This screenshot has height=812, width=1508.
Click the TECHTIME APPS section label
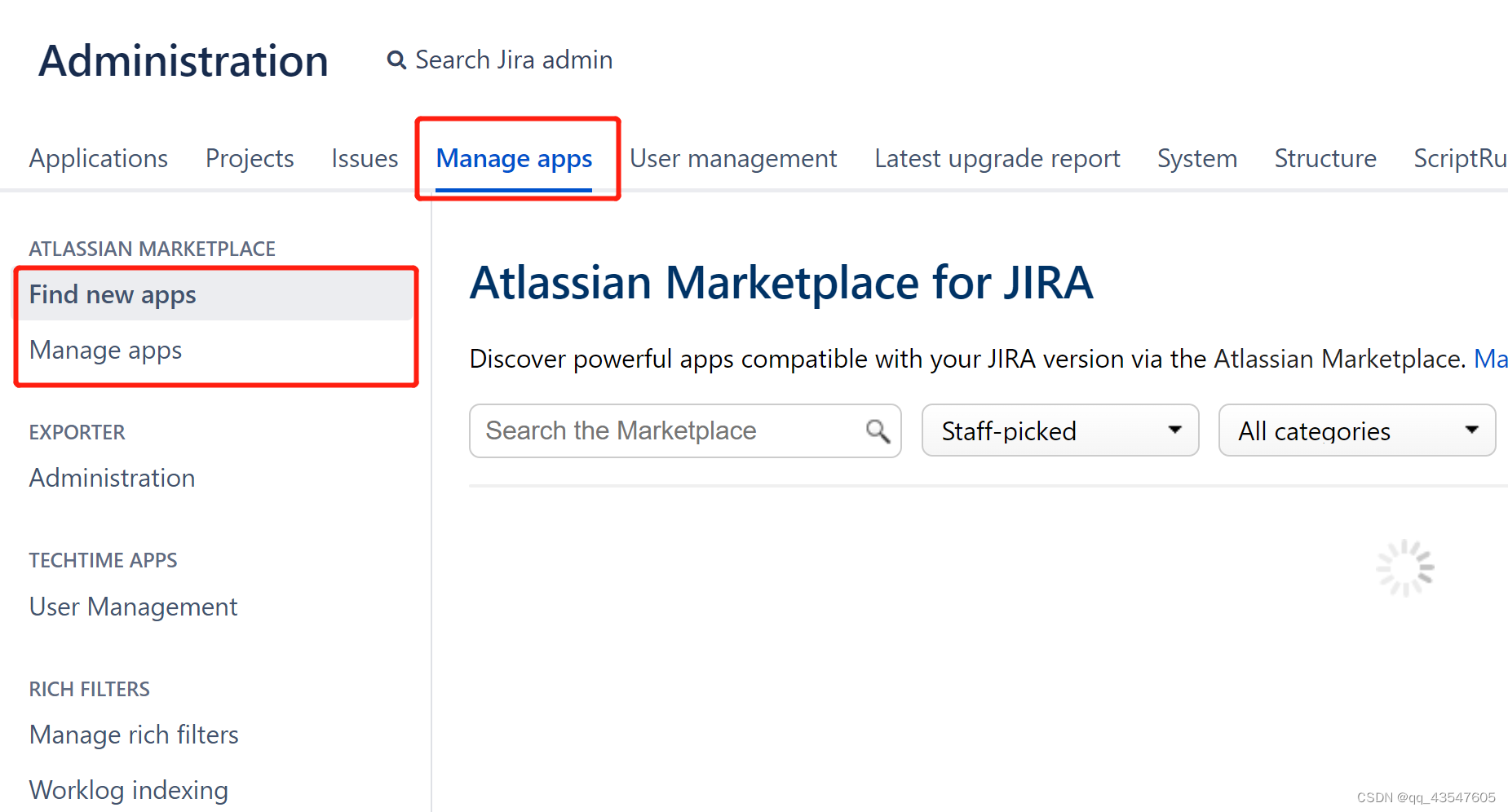point(103,560)
